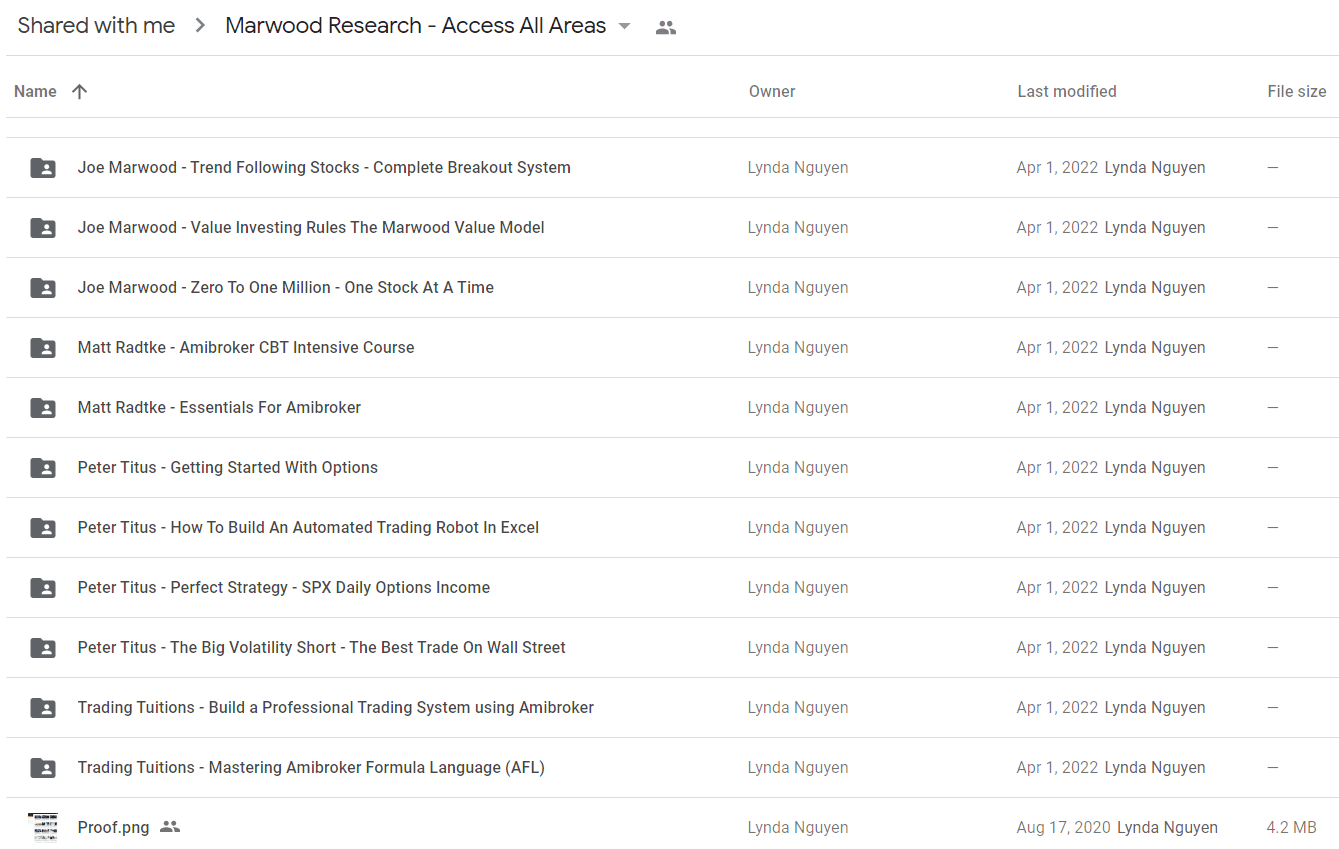Select Matt Radtke - Essentials For Amibroker name
This screenshot has width=1339, height=849.
click(219, 408)
